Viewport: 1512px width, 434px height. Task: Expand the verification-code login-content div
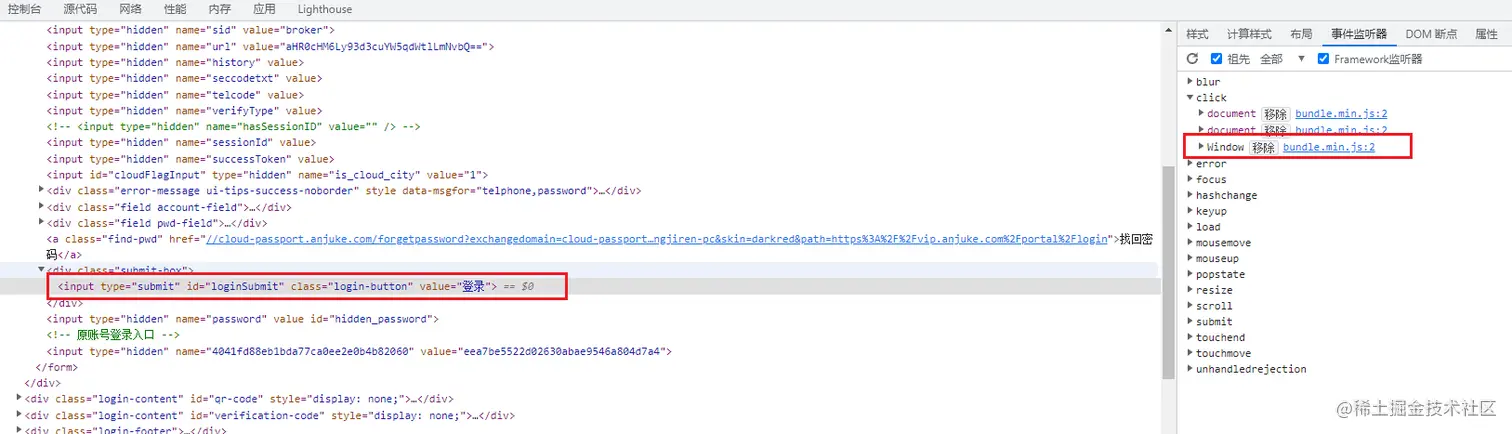[20, 415]
